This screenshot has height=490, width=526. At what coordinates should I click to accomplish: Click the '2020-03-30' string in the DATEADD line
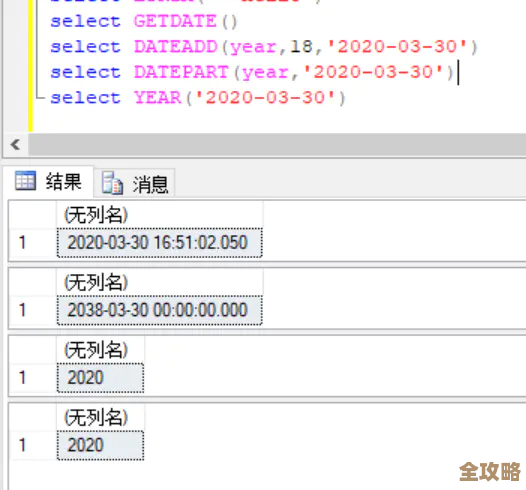point(398,47)
